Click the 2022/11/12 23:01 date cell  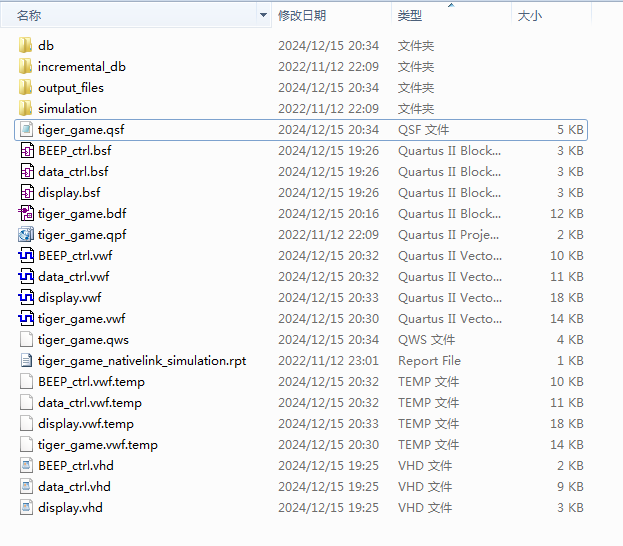click(328, 360)
